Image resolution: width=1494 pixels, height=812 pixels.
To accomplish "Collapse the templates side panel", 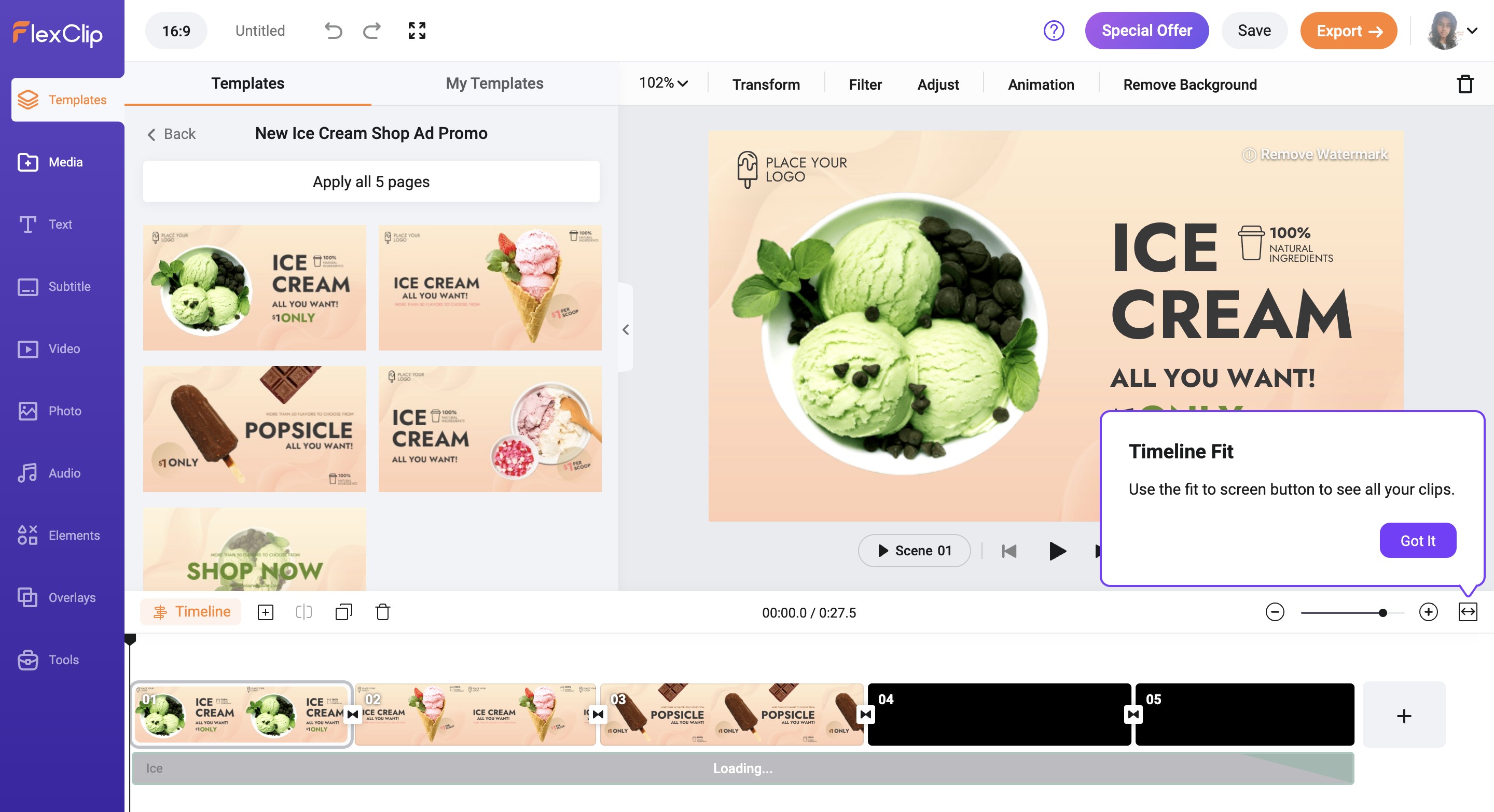I will 625,330.
